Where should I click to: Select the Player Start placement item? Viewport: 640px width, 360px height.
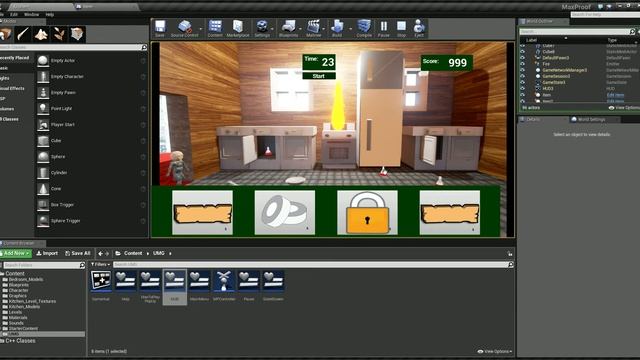92,124
